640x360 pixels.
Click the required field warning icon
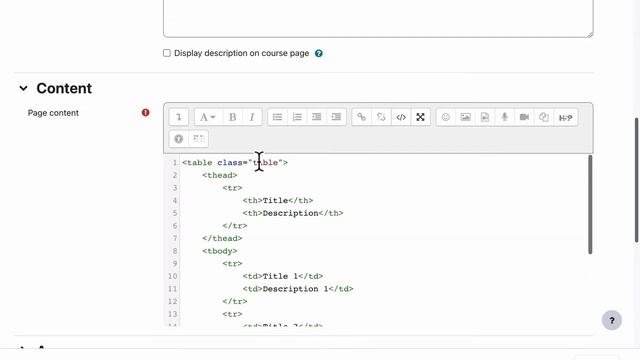146,113
